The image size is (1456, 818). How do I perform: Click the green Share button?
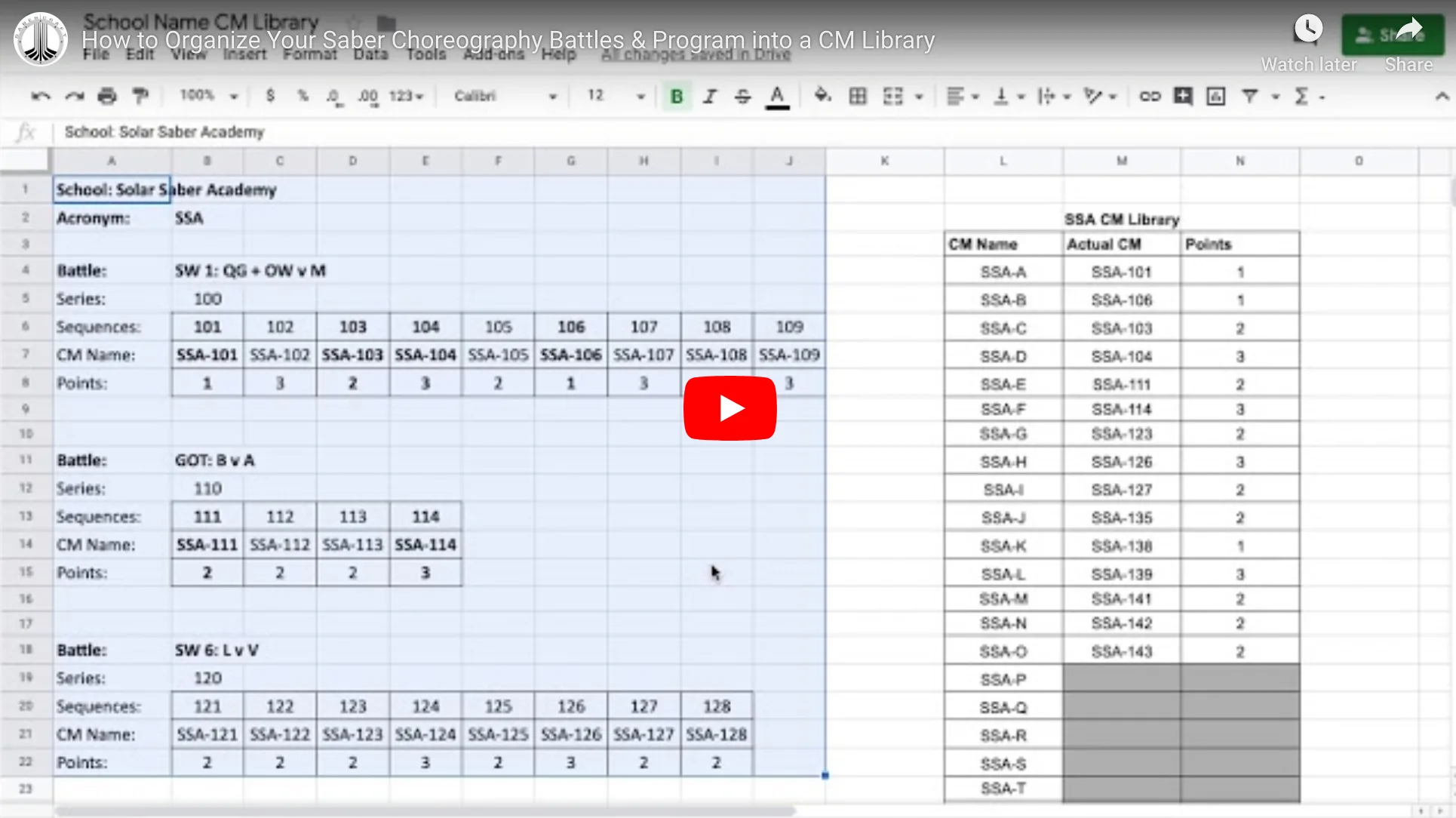click(1393, 35)
